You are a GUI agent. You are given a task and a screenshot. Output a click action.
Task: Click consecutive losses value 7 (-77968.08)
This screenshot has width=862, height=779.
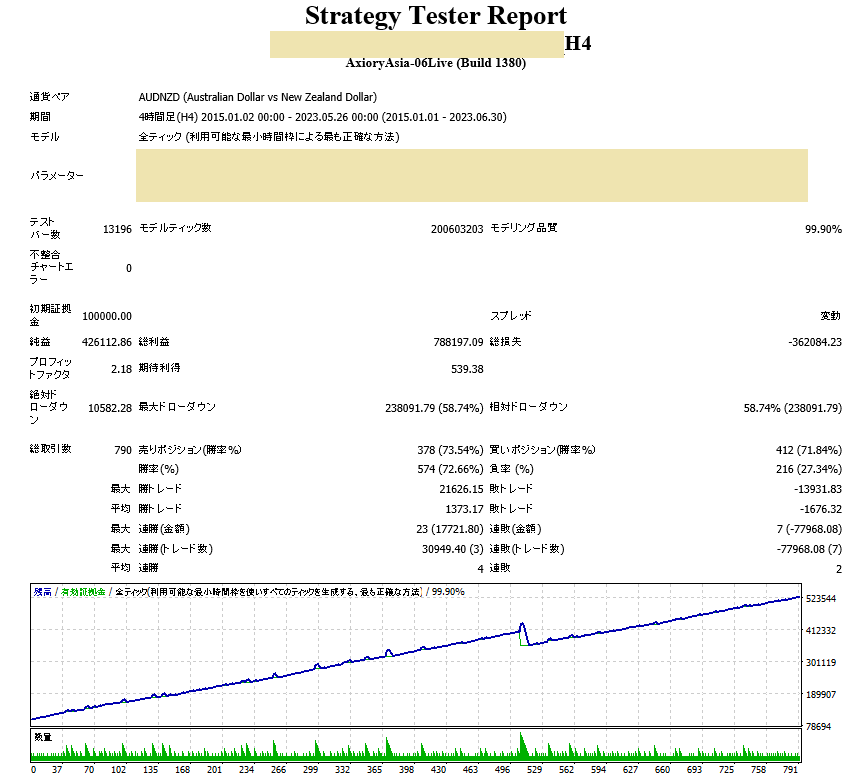coord(809,529)
